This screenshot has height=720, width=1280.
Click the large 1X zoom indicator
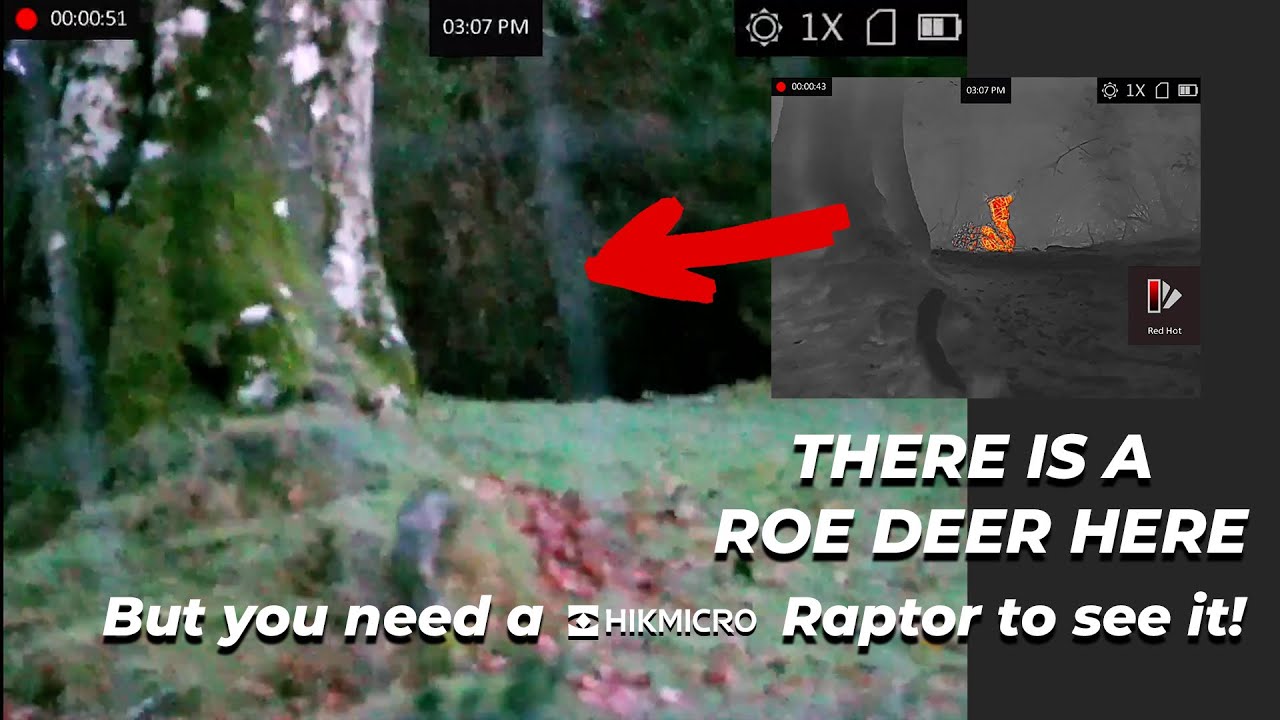(x=821, y=28)
